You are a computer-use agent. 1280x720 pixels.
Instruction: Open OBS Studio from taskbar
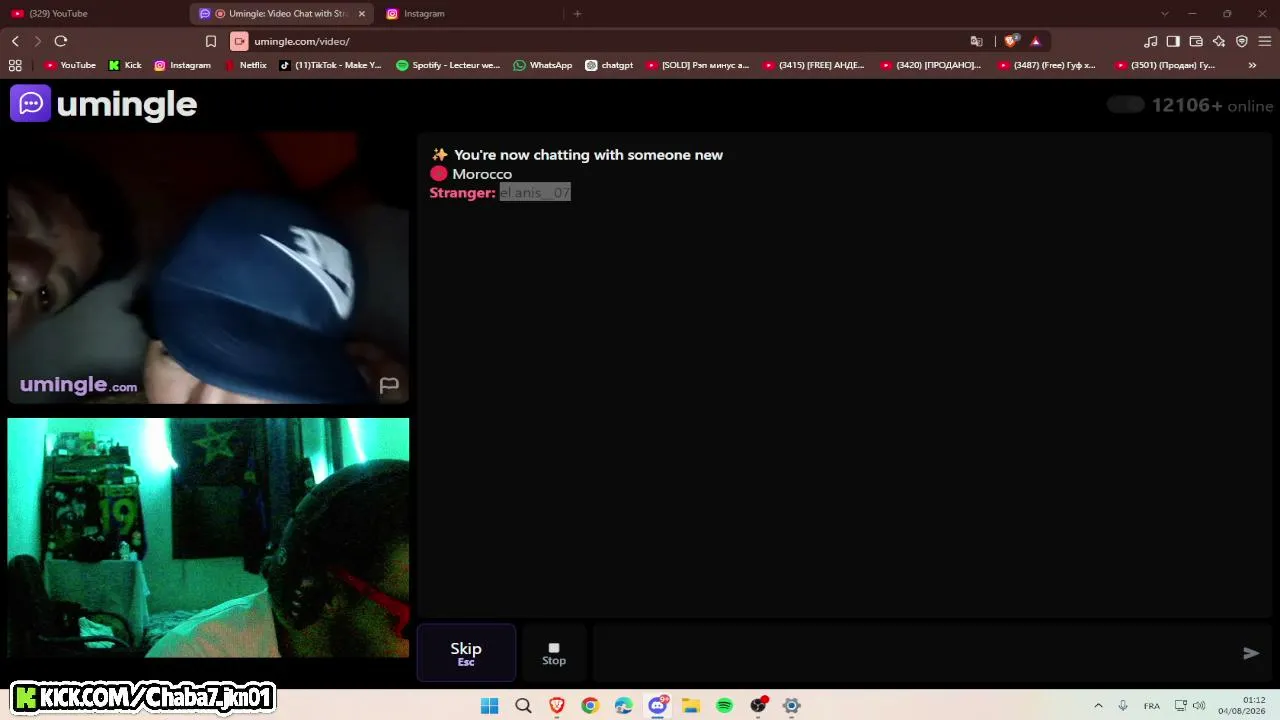coord(758,706)
